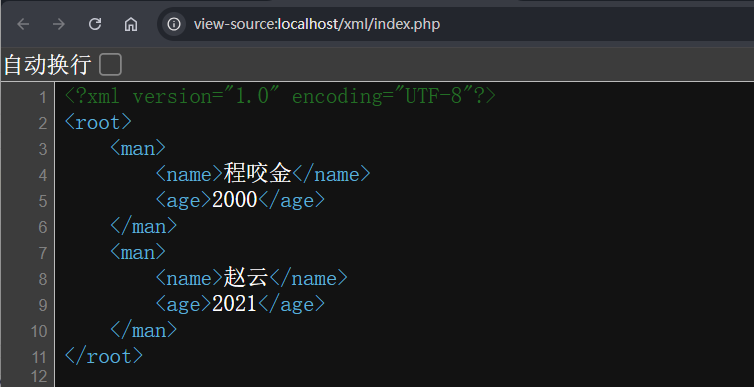Click the age value 2000
This screenshot has width=754, height=387.
[x=235, y=200]
